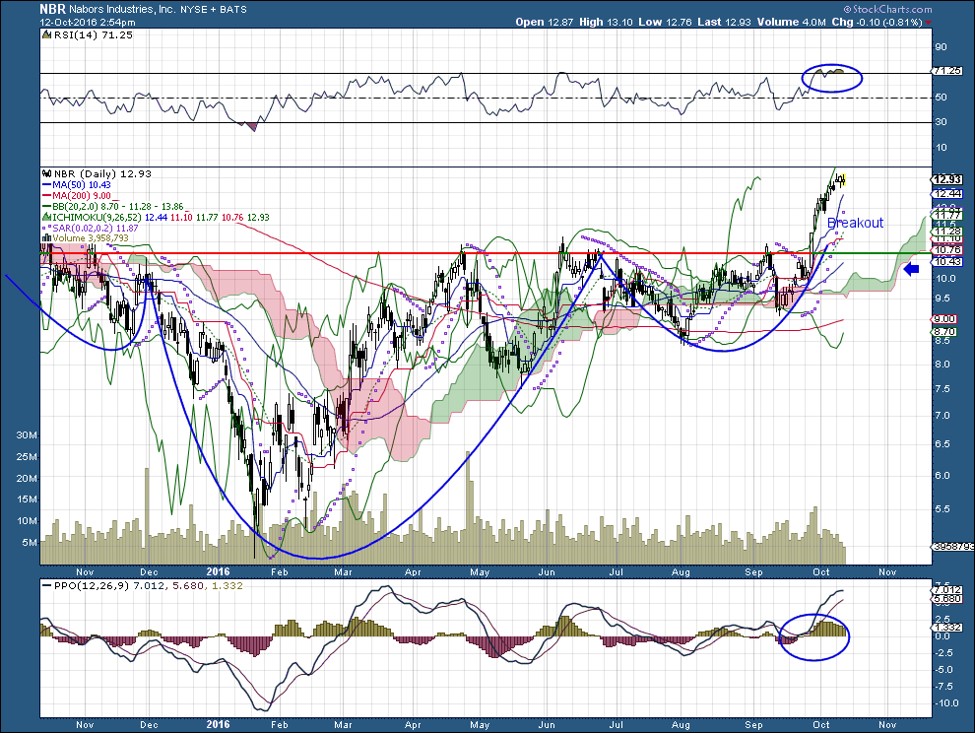Click the bar icon beside Volume legend

46,238
